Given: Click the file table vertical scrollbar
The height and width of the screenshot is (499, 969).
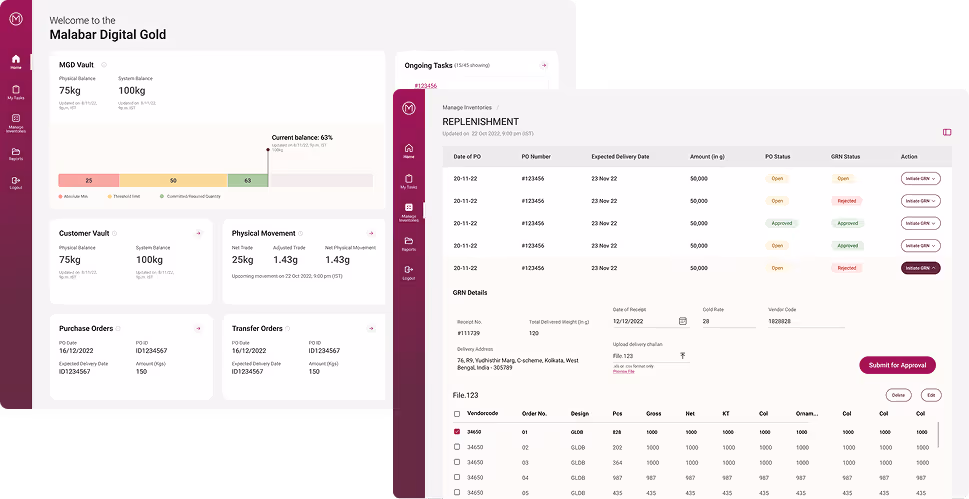Looking at the screenshot, I should pos(939,434).
